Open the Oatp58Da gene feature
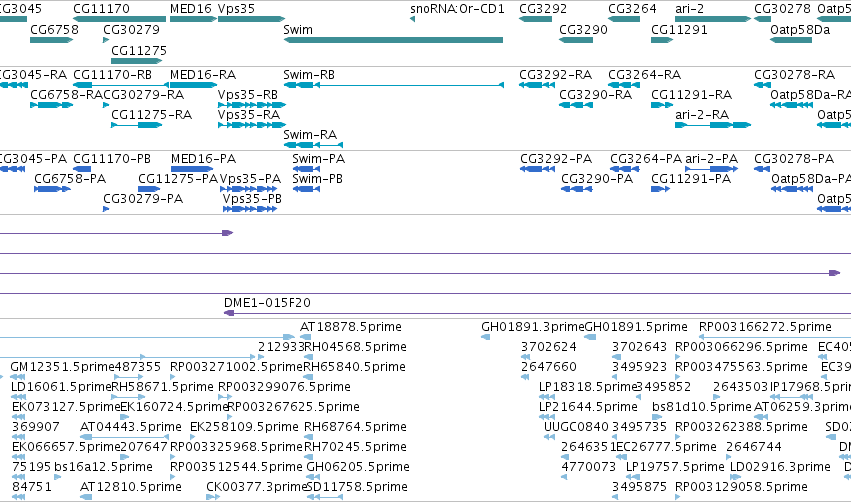 [791, 40]
